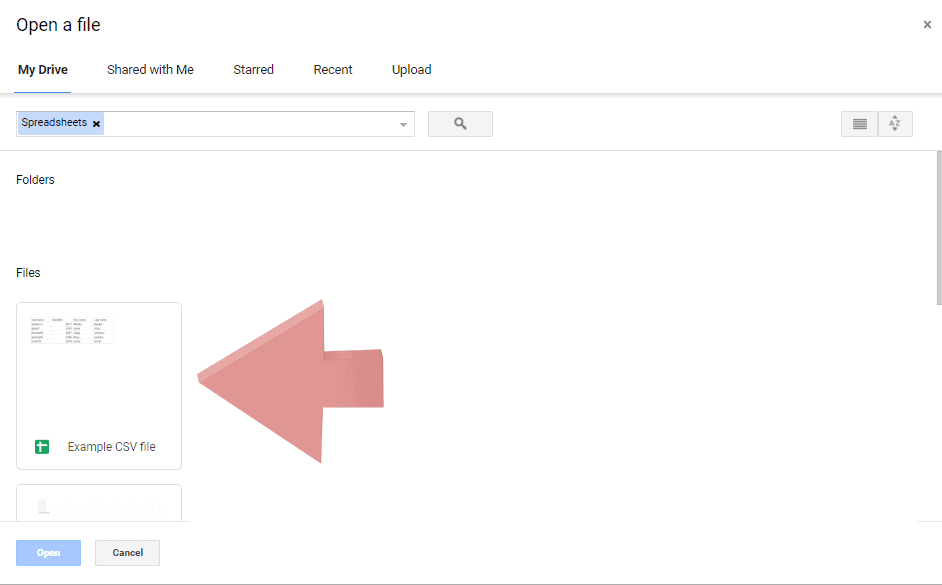Click inside the search filter field
Viewport: 942px width, 585px height.
pyautogui.click(x=250, y=123)
